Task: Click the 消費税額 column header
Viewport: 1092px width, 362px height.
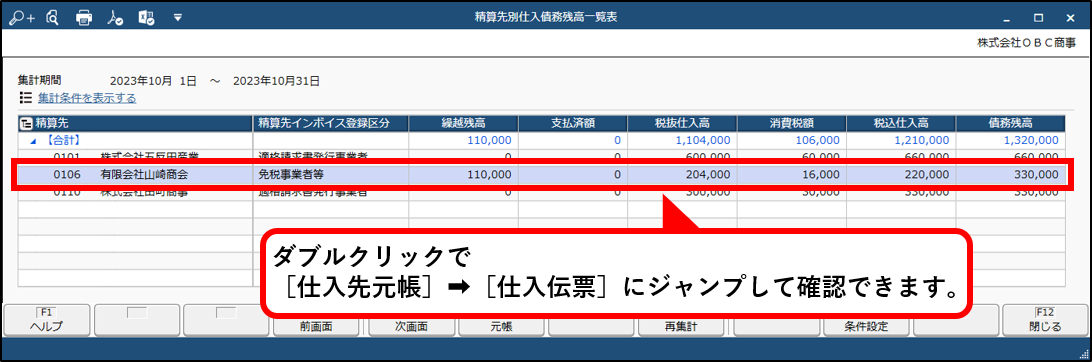Action: coord(792,123)
